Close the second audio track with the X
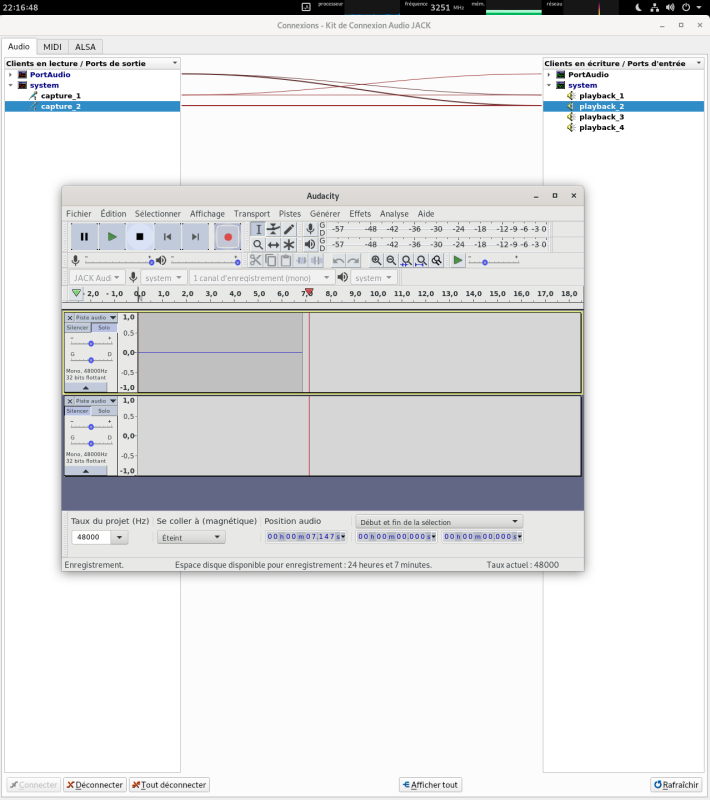Screen dimensions: 710x800 coord(70,401)
